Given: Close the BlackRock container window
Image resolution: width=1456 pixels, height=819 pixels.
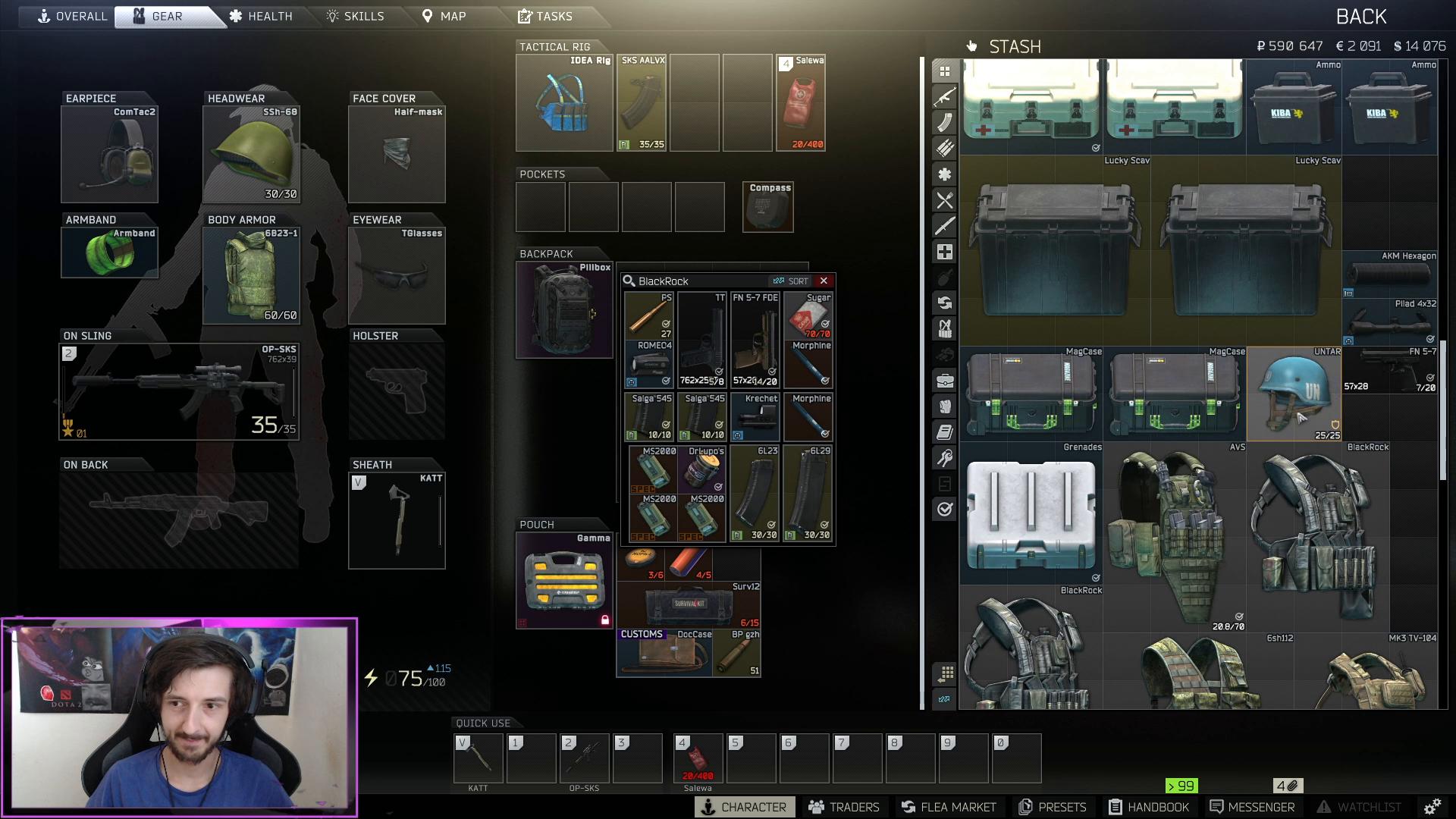Looking at the screenshot, I should pos(824,281).
